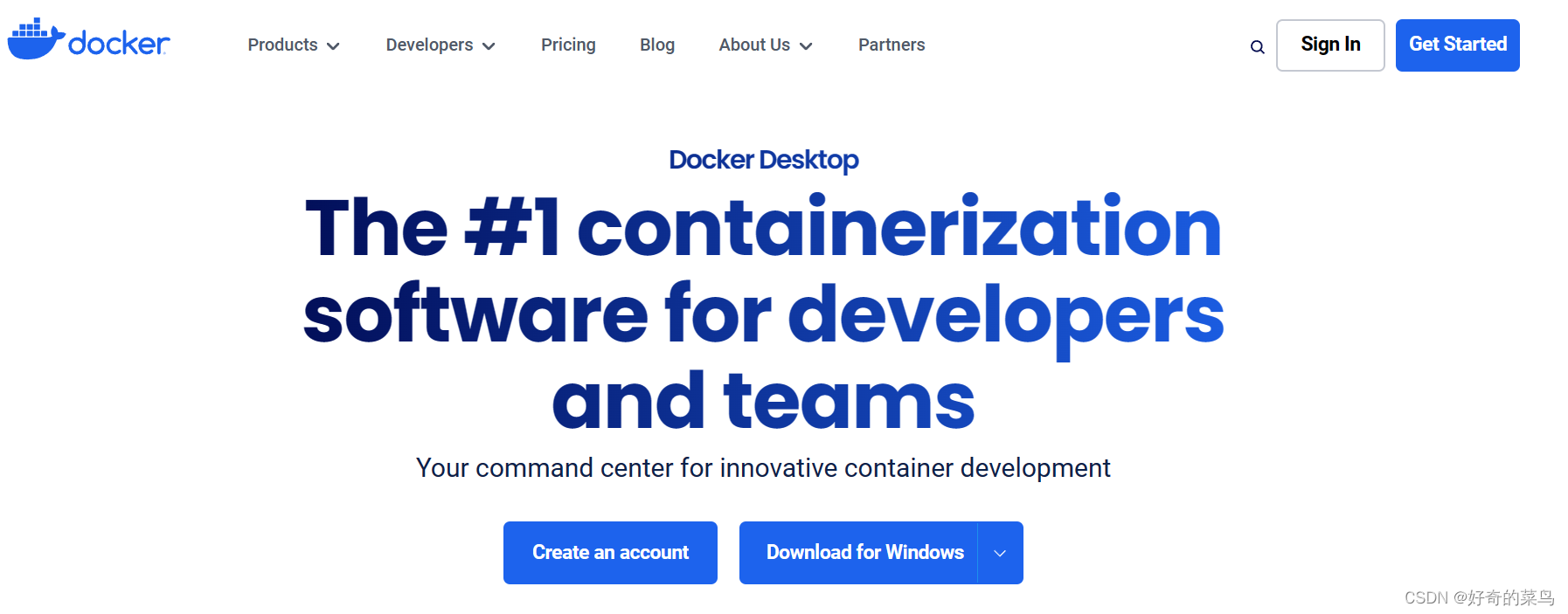The width and height of the screenshot is (1568, 614).
Task: Click the tagline 'Your command center for innovative container development'
Action: 763,469
